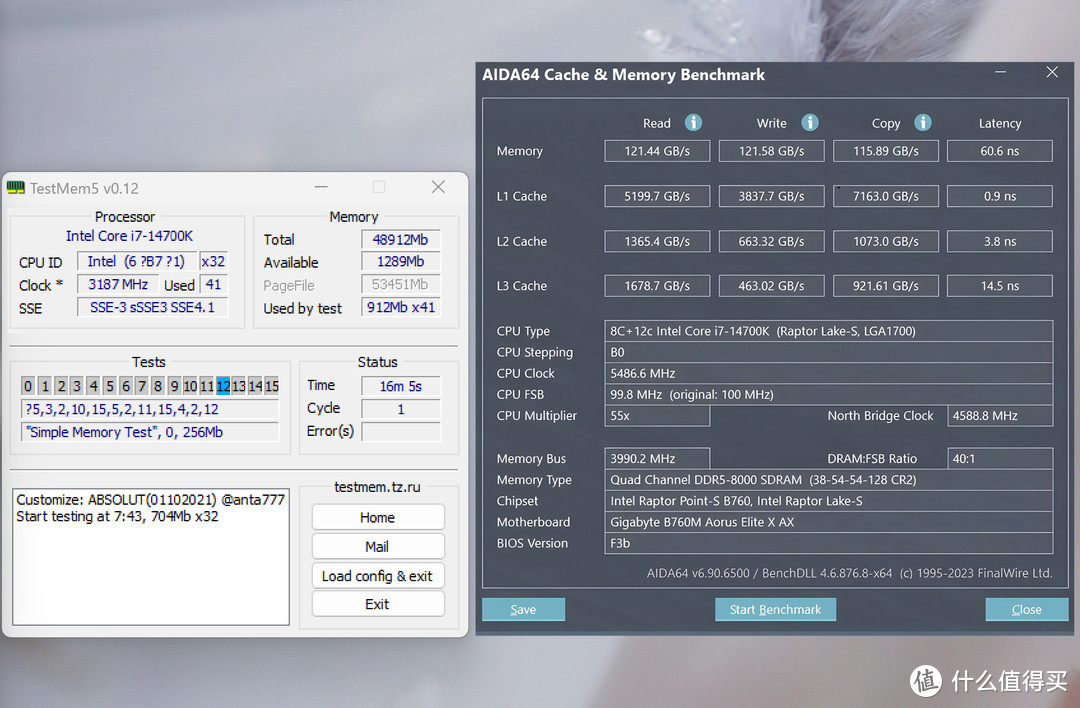The width and height of the screenshot is (1080, 708).
Task: Click the Cycle value 1 in Status
Action: pyautogui.click(x=400, y=409)
